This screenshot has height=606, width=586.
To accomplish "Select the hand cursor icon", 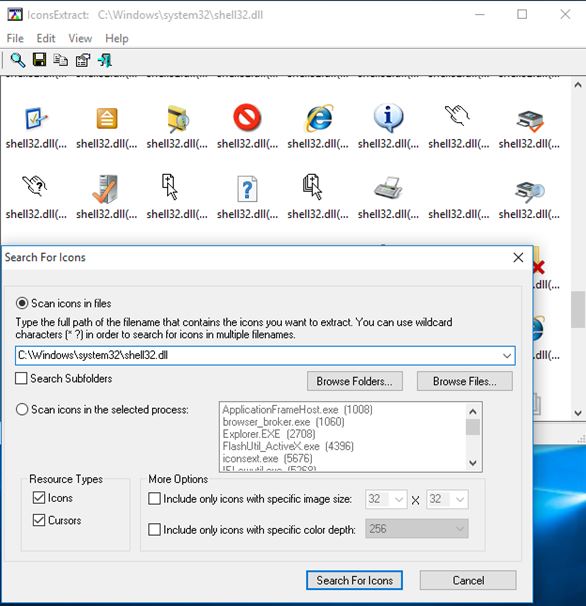I will coord(457,116).
